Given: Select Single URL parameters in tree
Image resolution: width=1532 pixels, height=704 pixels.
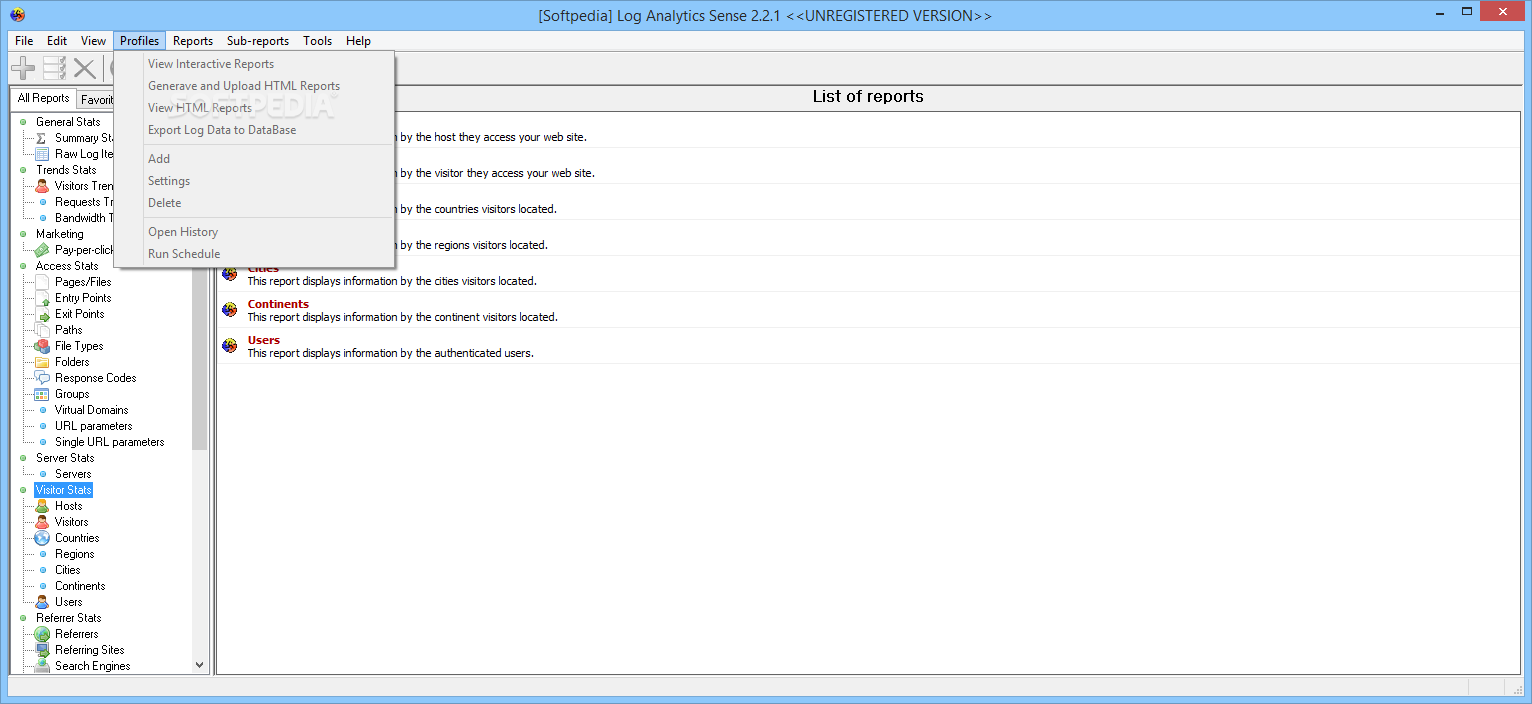Looking at the screenshot, I should point(110,442).
